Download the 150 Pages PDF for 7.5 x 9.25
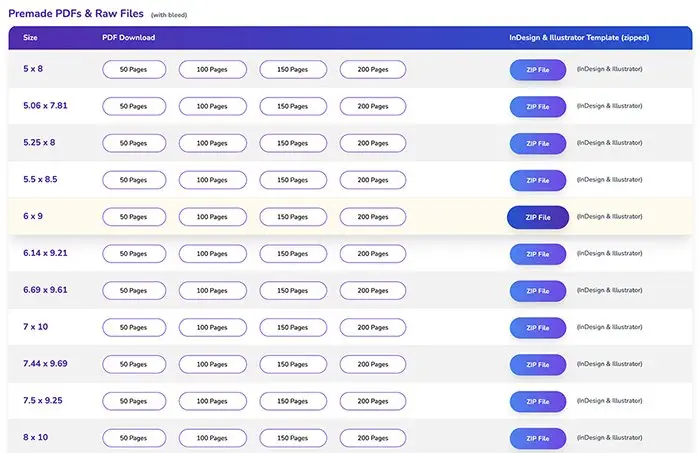This screenshot has height=453, width=700. [293, 401]
